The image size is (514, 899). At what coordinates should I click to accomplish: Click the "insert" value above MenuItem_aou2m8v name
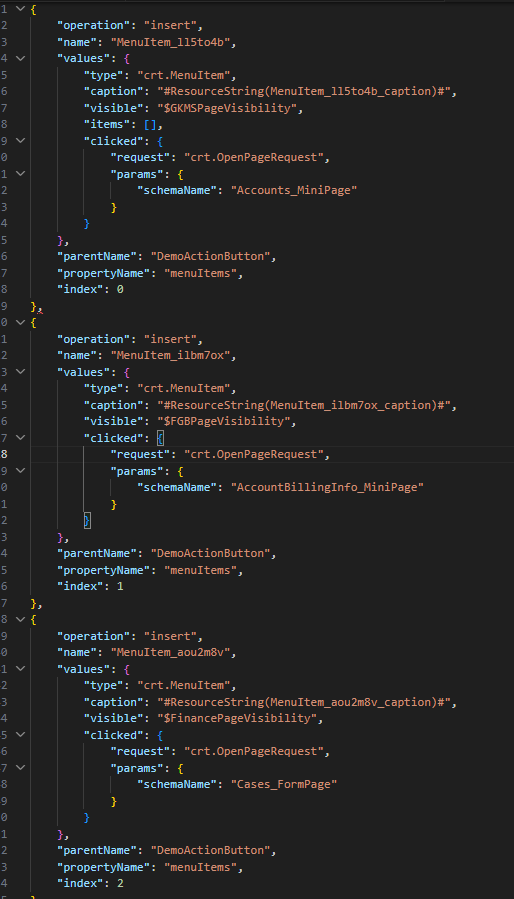[x=170, y=636]
